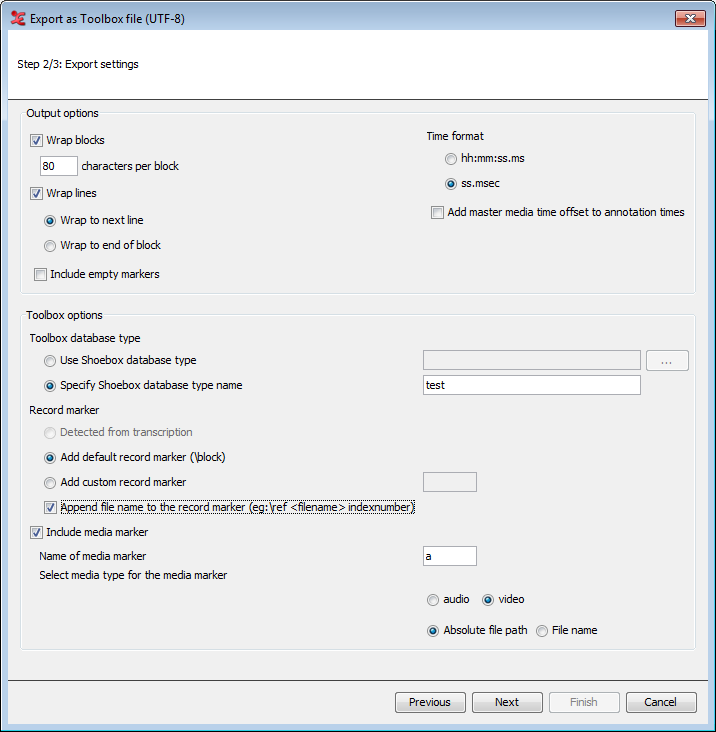Select Add custom record marker
716x732 pixels.
(50, 483)
